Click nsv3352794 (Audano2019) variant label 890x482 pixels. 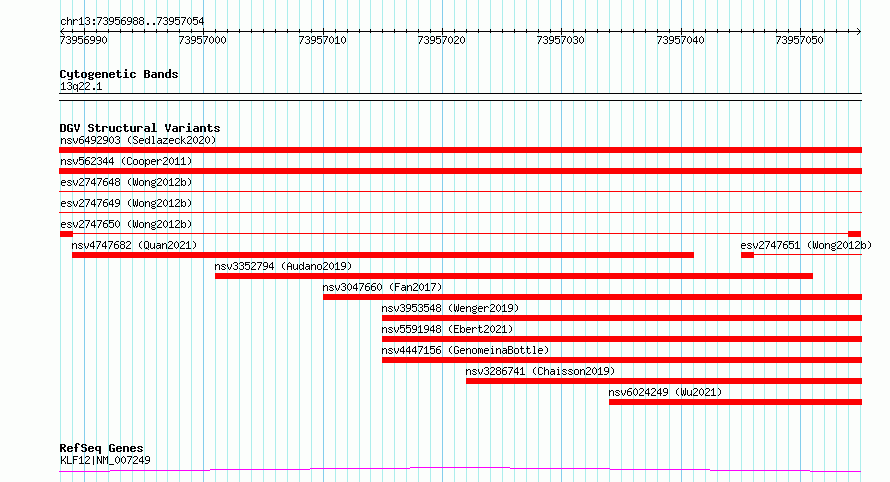coord(283,266)
